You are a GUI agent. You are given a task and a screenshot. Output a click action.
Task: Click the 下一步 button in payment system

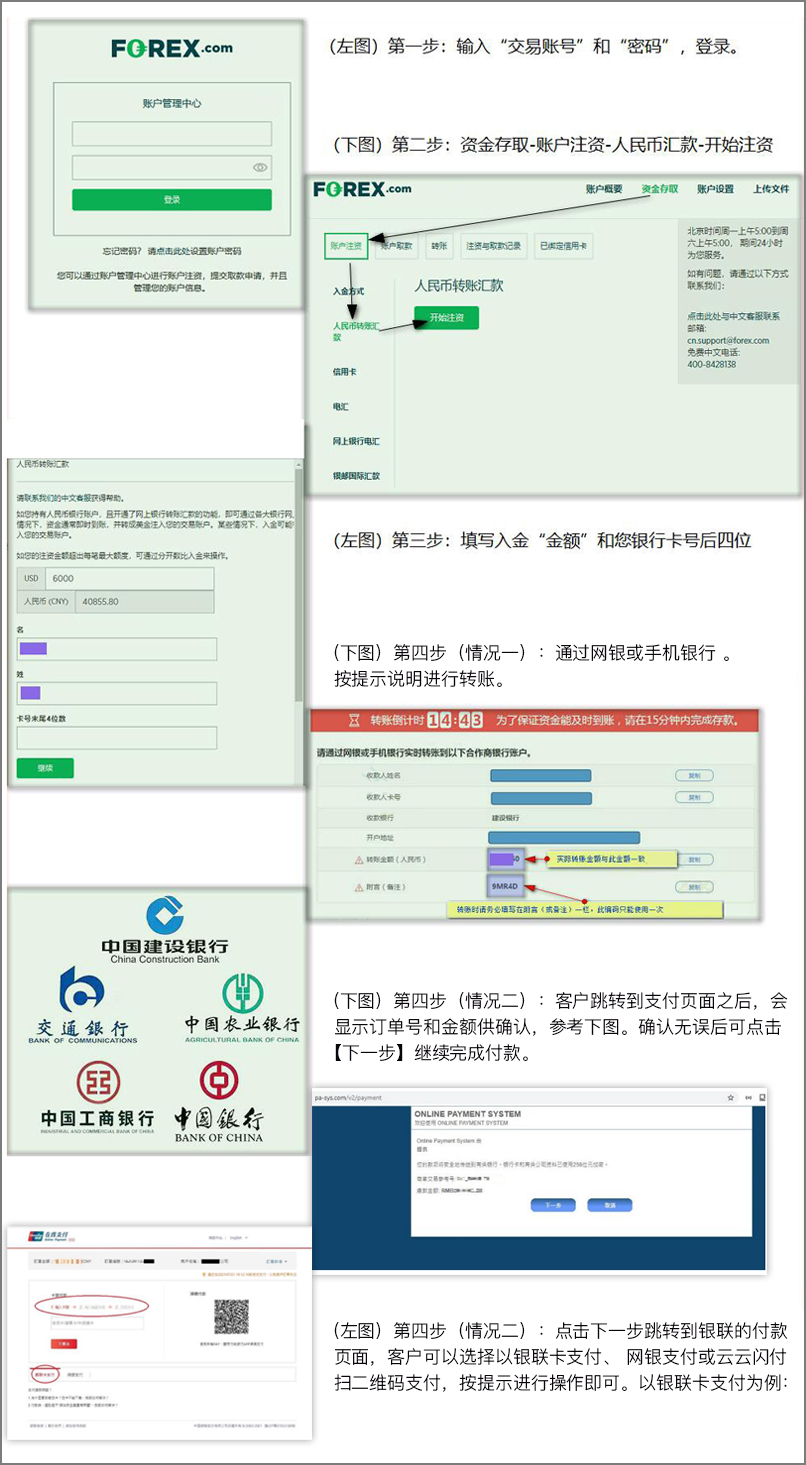point(552,1205)
